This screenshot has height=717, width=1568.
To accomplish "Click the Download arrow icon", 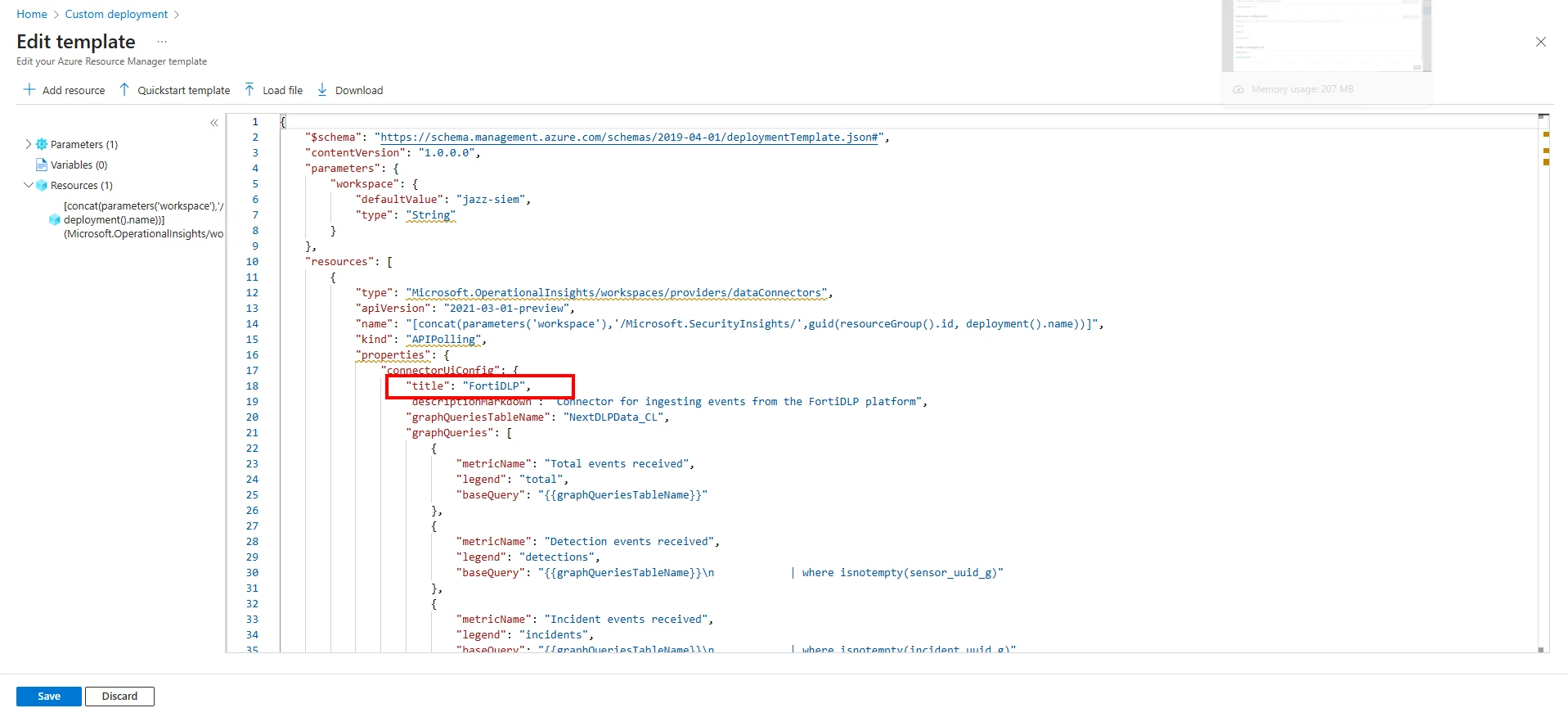I will click(x=322, y=90).
